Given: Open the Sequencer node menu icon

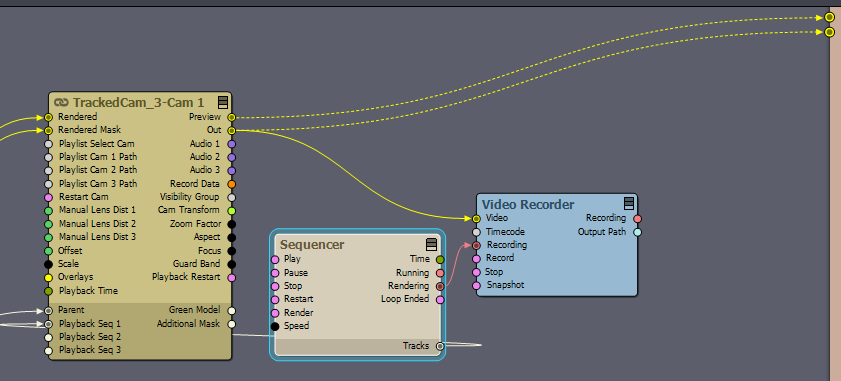Looking at the screenshot, I should (431, 245).
